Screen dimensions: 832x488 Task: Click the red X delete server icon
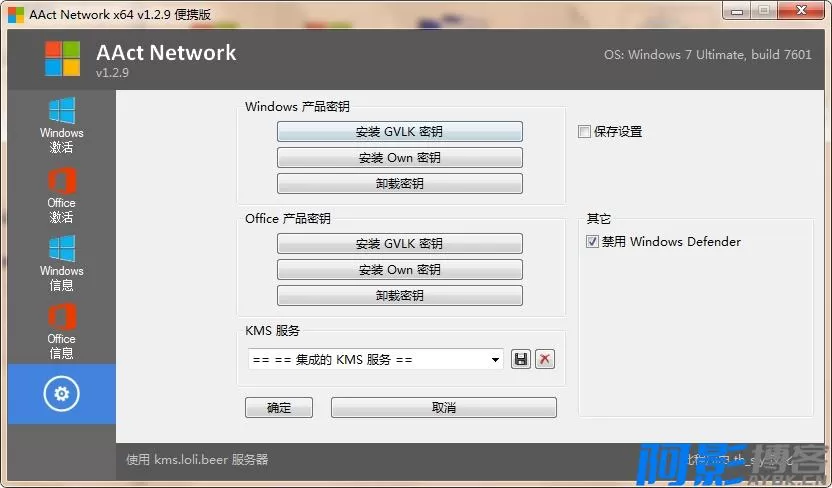[545, 359]
